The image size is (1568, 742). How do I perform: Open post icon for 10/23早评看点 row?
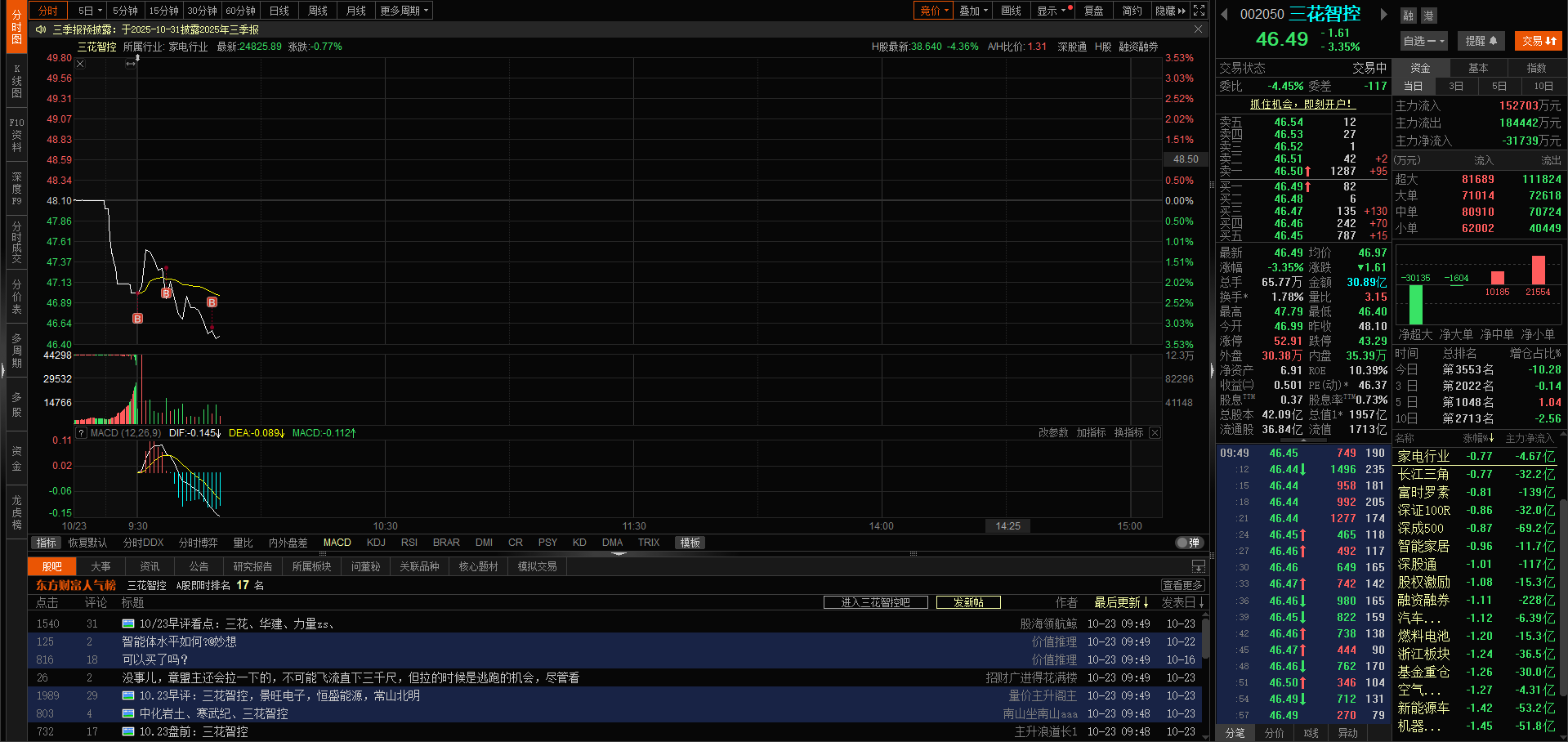tap(128, 624)
